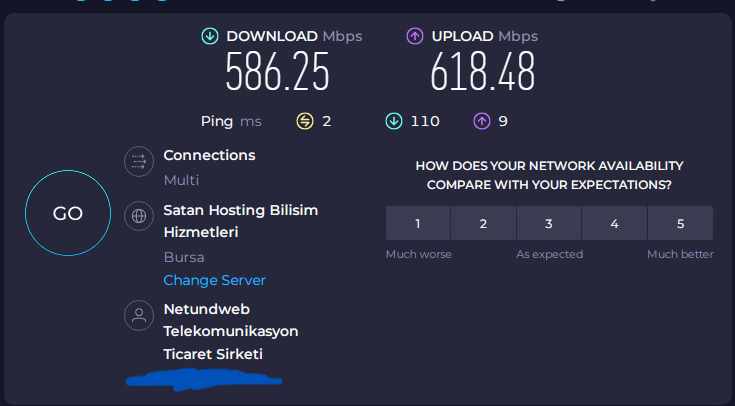The height and width of the screenshot is (406, 735).
Task: Click the download arrow icon beside DOWNLOAD
Action: coord(210,36)
